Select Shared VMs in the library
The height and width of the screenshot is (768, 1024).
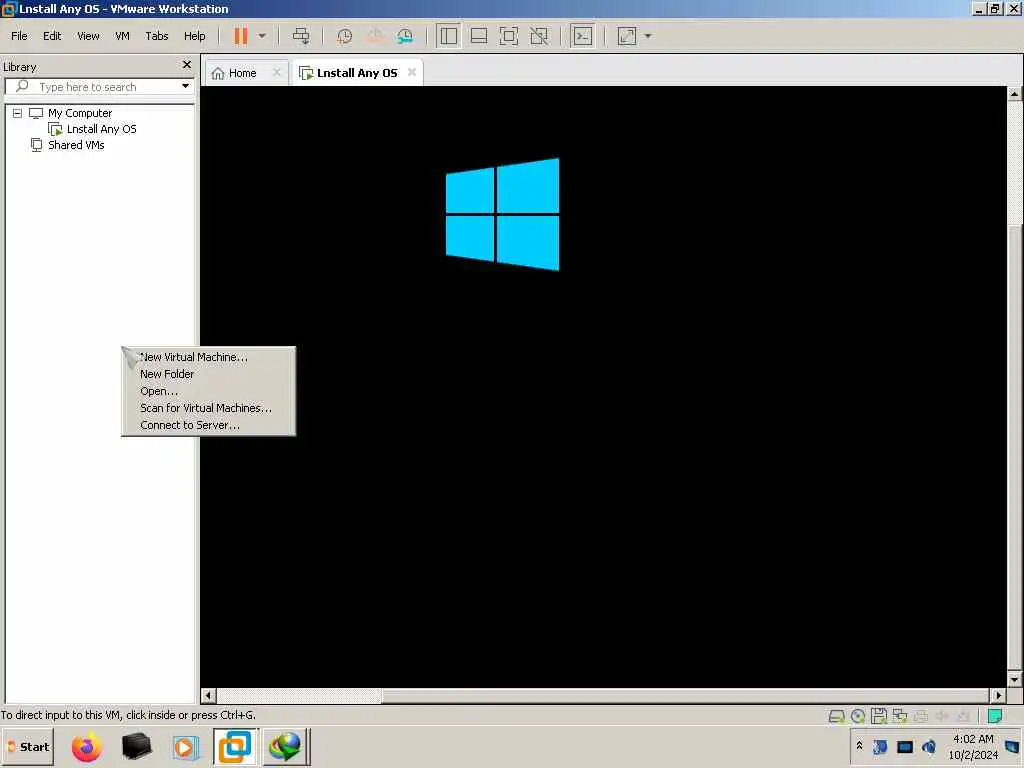click(x=76, y=145)
